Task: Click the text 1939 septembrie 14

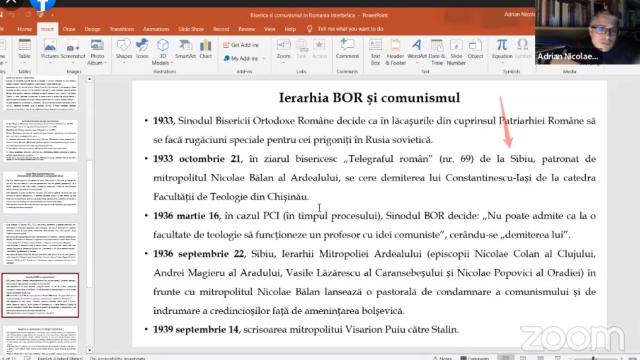Action: (x=196, y=329)
